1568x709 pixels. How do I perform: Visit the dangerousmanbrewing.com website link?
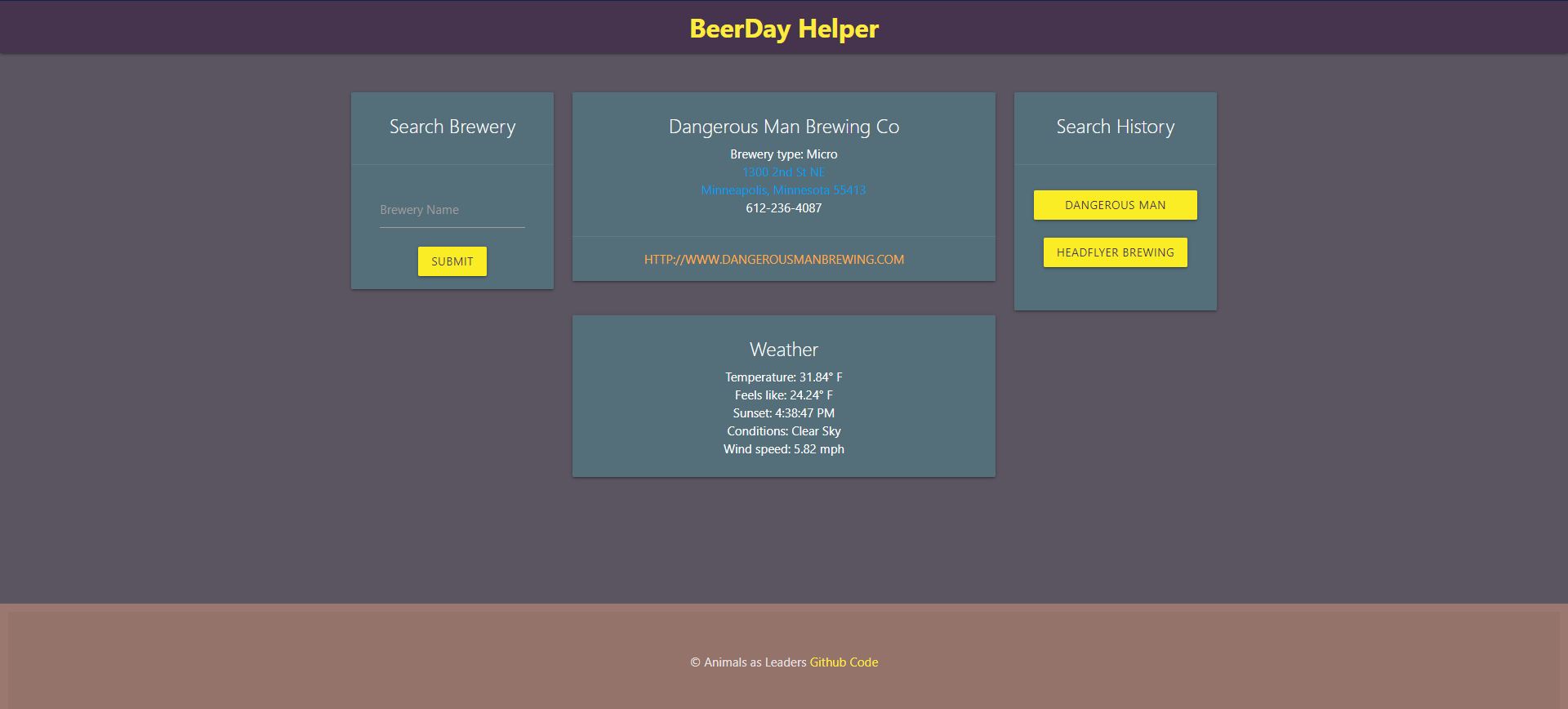774,260
